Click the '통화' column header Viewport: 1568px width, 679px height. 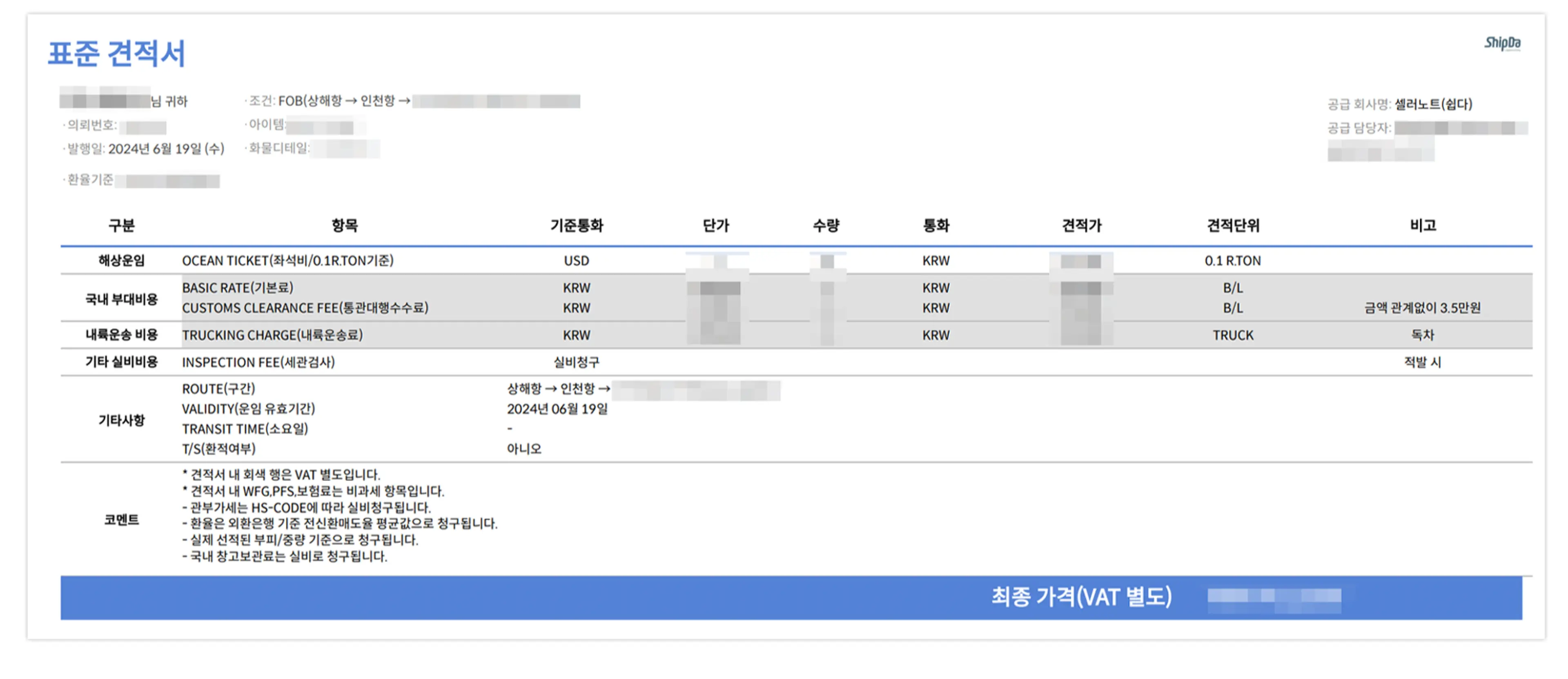click(935, 226)
